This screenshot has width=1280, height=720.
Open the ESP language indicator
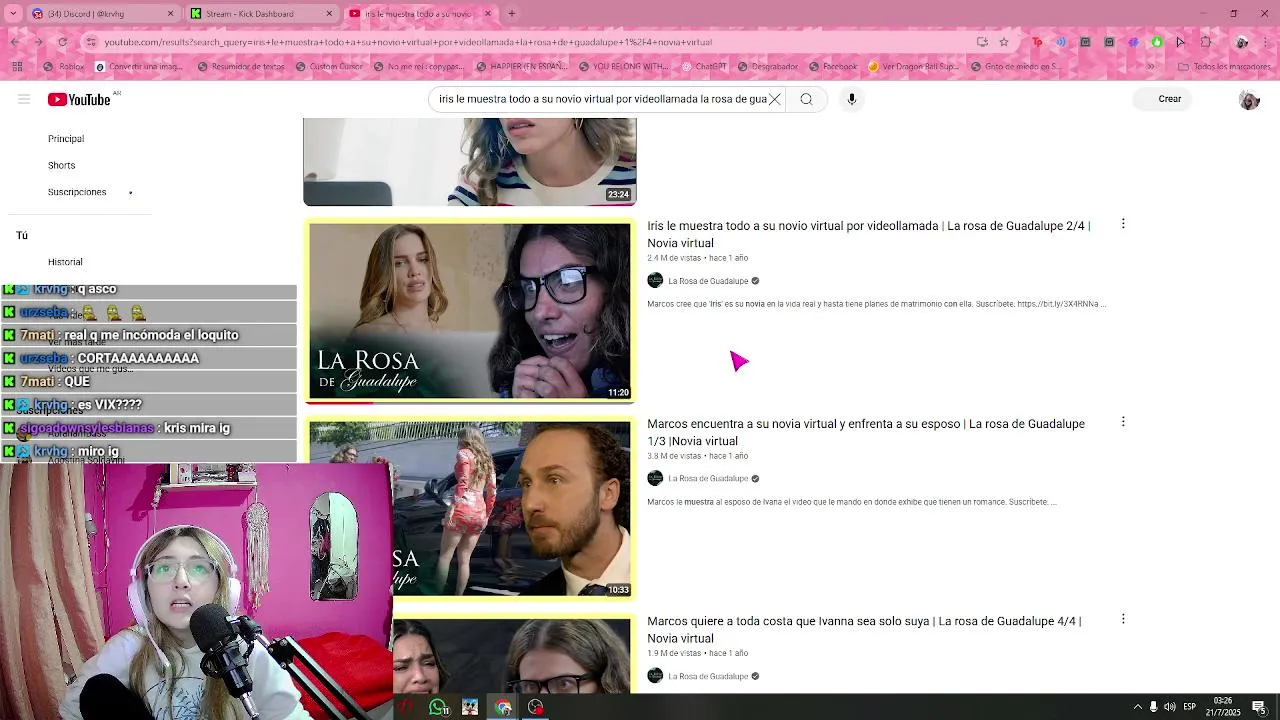coord(1190,707)
